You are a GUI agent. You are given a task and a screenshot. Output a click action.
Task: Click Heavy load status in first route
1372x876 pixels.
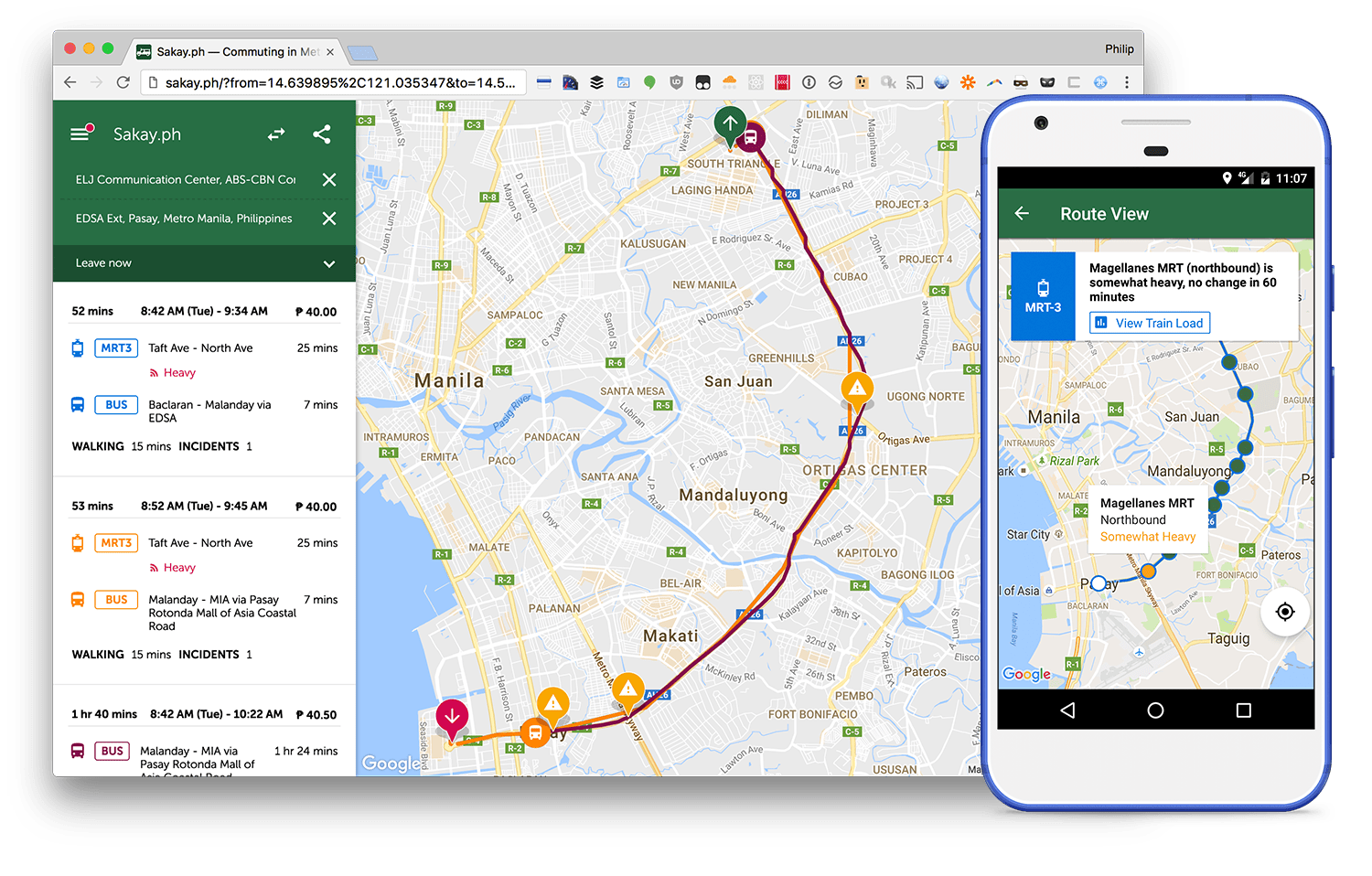[x=173, y=373]
